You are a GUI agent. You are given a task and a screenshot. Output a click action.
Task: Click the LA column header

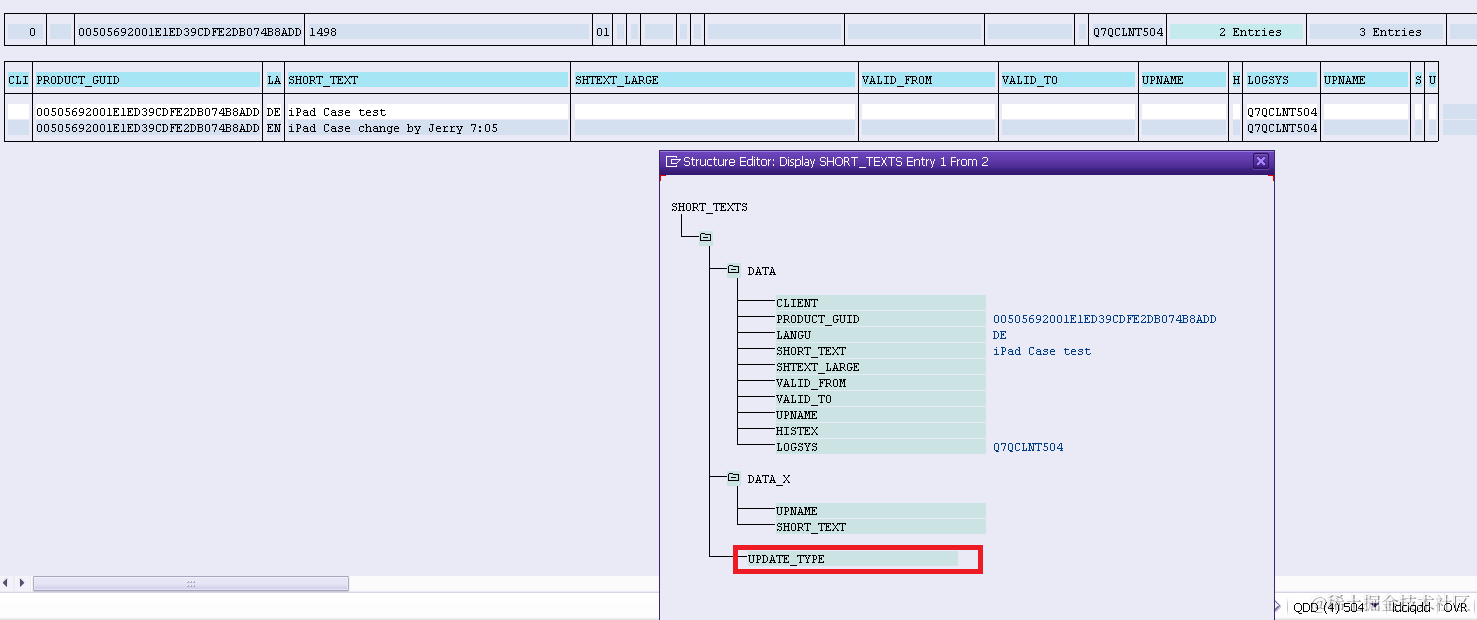point(273,80)
